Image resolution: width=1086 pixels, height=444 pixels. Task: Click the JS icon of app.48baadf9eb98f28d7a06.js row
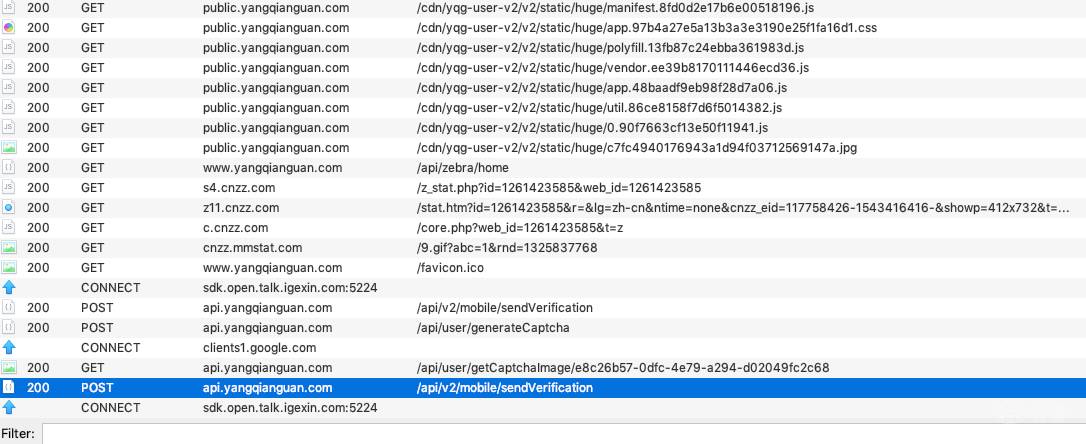tap(8, 88)
